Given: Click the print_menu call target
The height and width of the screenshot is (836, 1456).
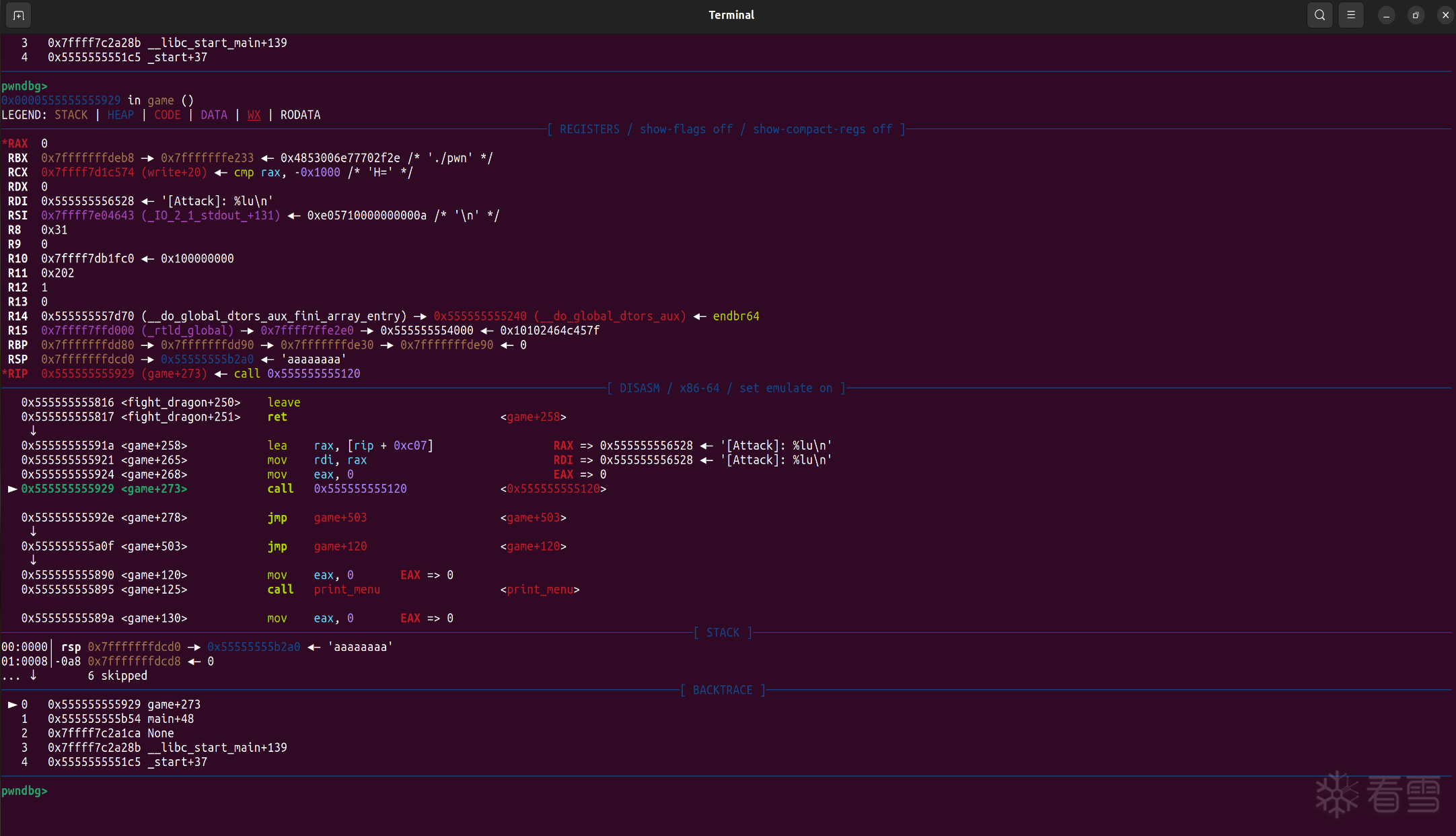Looking at the screenshot, I should tap(347, 590).
